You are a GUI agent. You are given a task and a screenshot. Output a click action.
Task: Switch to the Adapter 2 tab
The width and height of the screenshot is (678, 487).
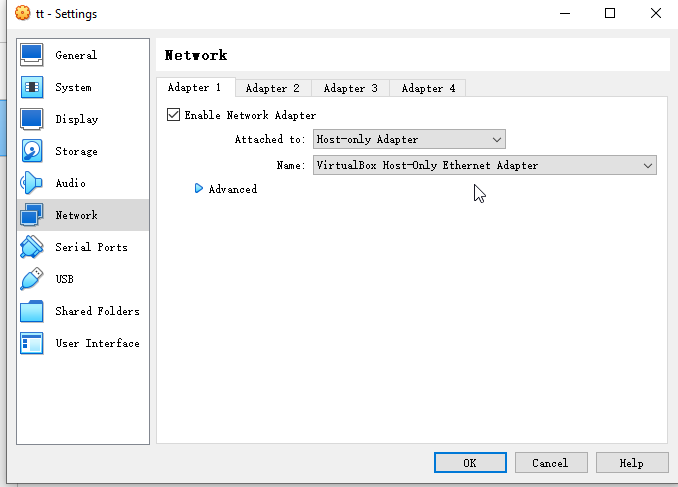[x=273, y=88]
